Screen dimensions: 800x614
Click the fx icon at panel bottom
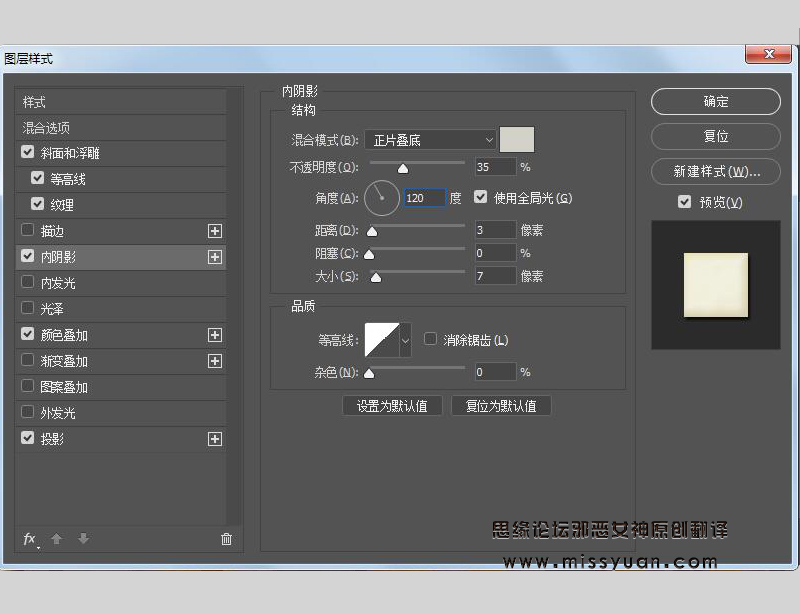point(29,539)
